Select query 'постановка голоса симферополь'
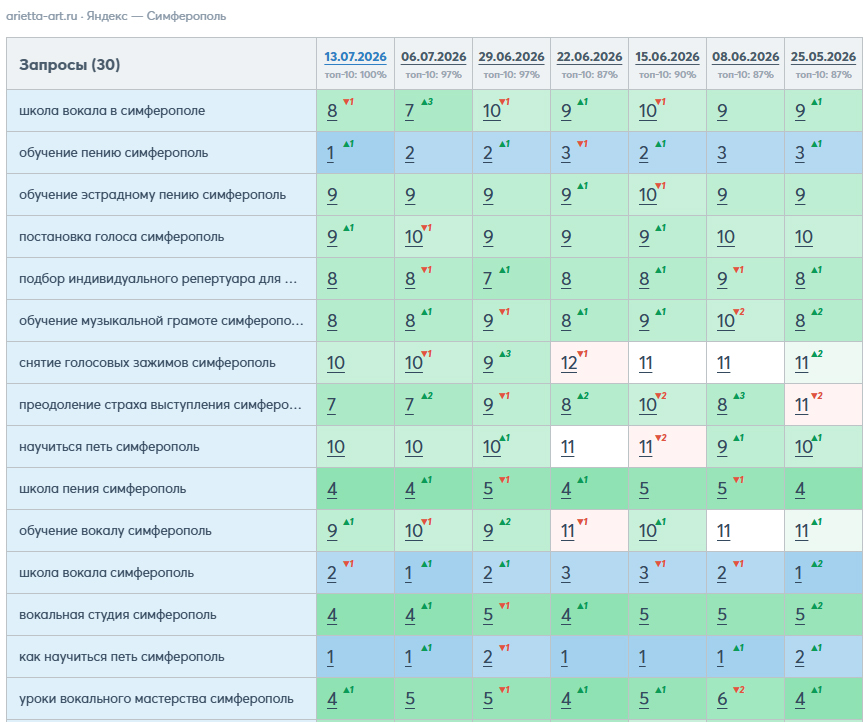 tap(122, 236)
